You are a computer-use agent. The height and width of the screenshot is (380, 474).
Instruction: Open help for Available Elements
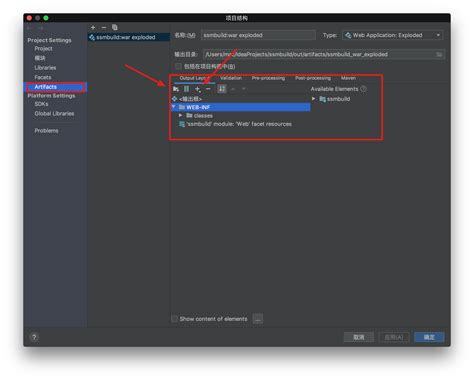pos(364,89)
